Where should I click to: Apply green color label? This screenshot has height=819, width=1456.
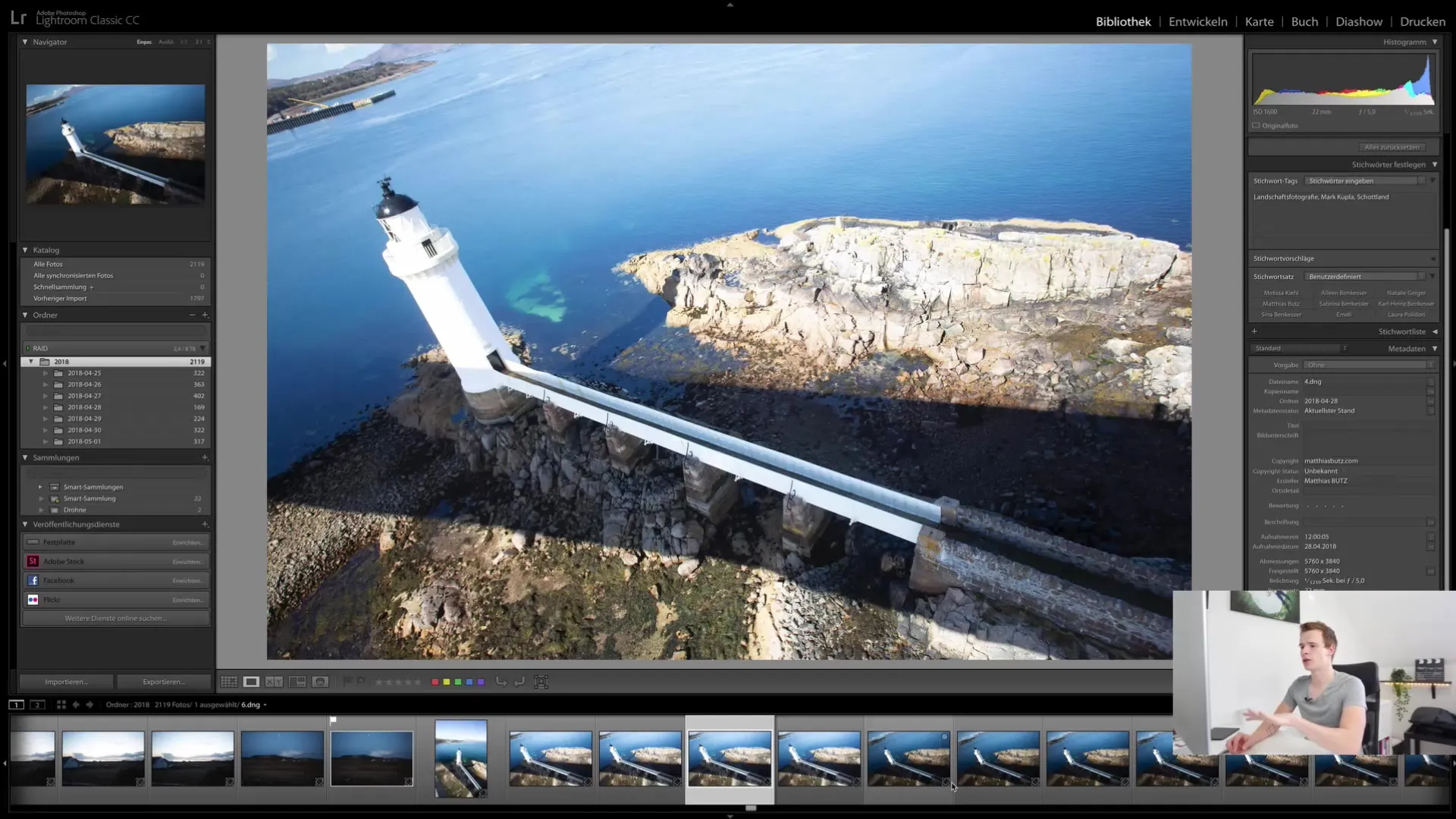[458, 682]
